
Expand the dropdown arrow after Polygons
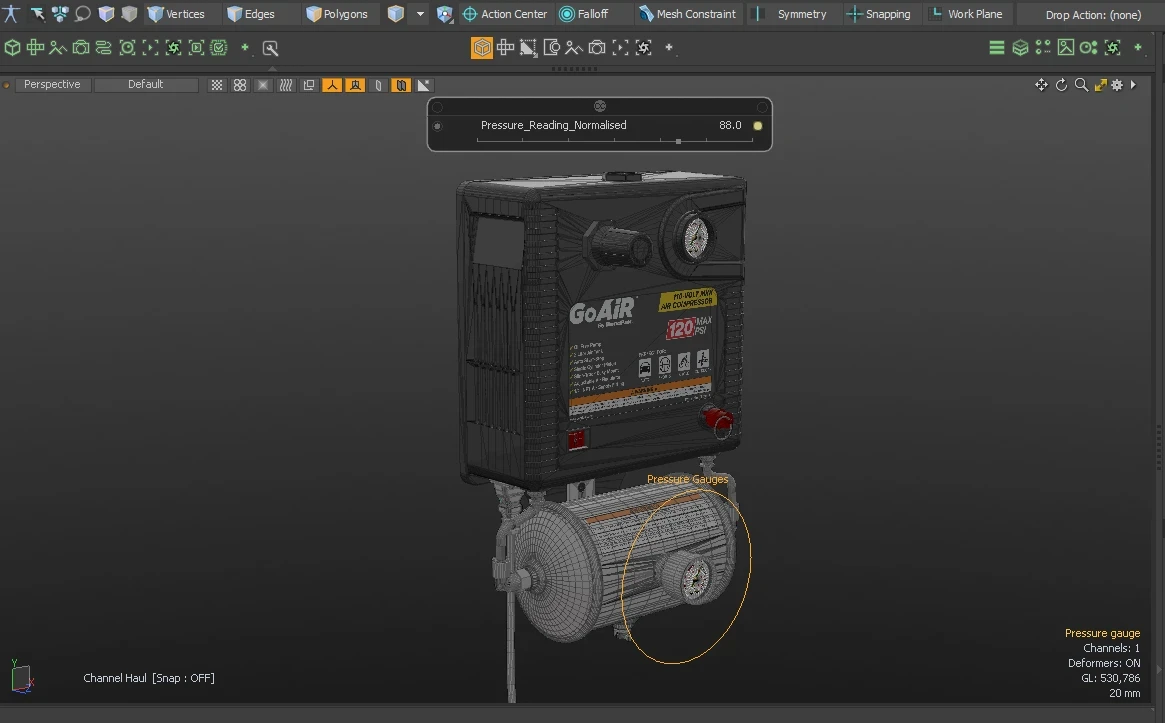pyautogui.click(x=420, y=14)
